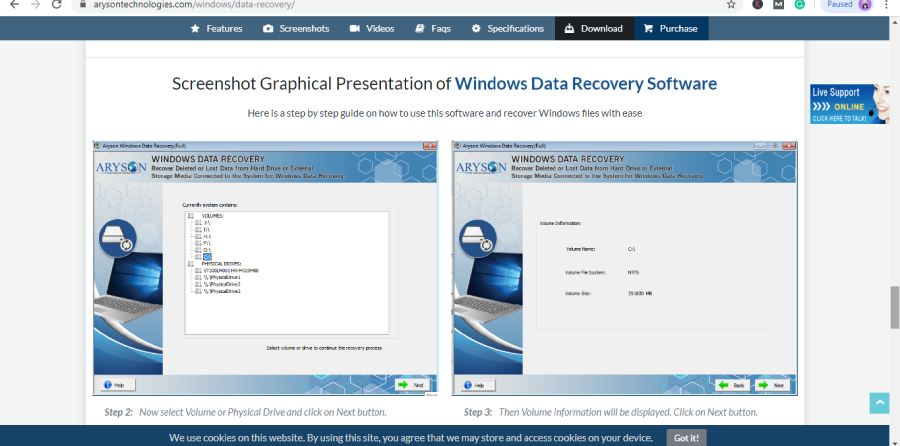Click the drive recovery icon in the Step 3 screenshot
Screen dimensions: 900x446
click(x=478, y=238)
